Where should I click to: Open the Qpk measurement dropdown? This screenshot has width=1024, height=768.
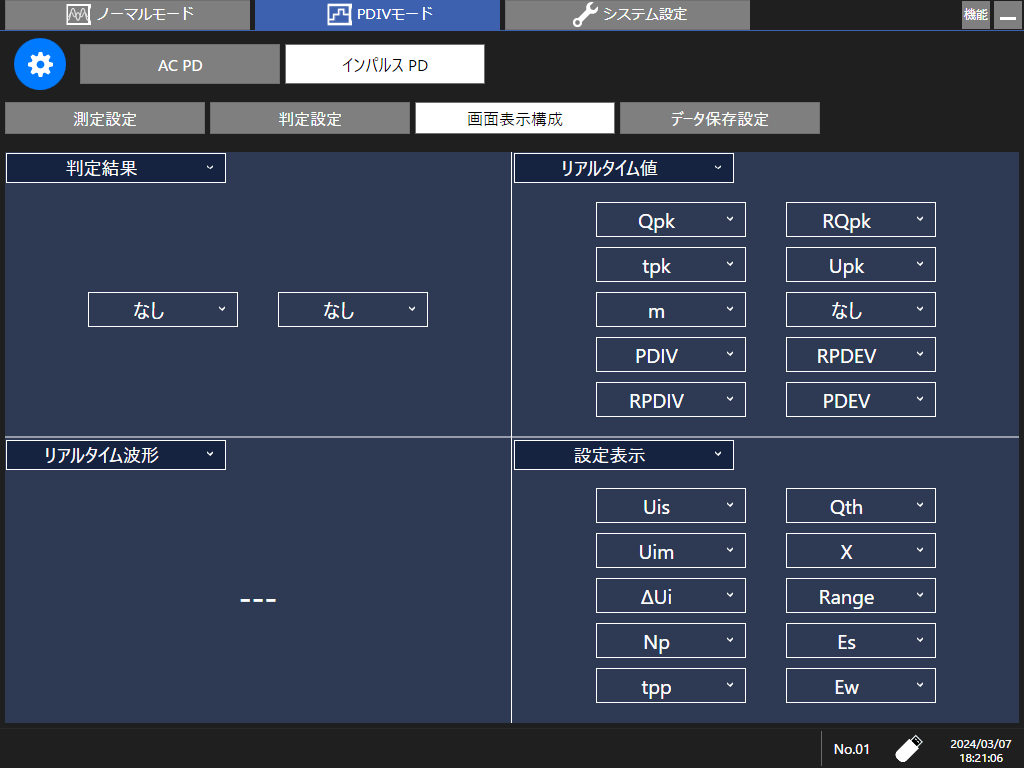point(670,219)
